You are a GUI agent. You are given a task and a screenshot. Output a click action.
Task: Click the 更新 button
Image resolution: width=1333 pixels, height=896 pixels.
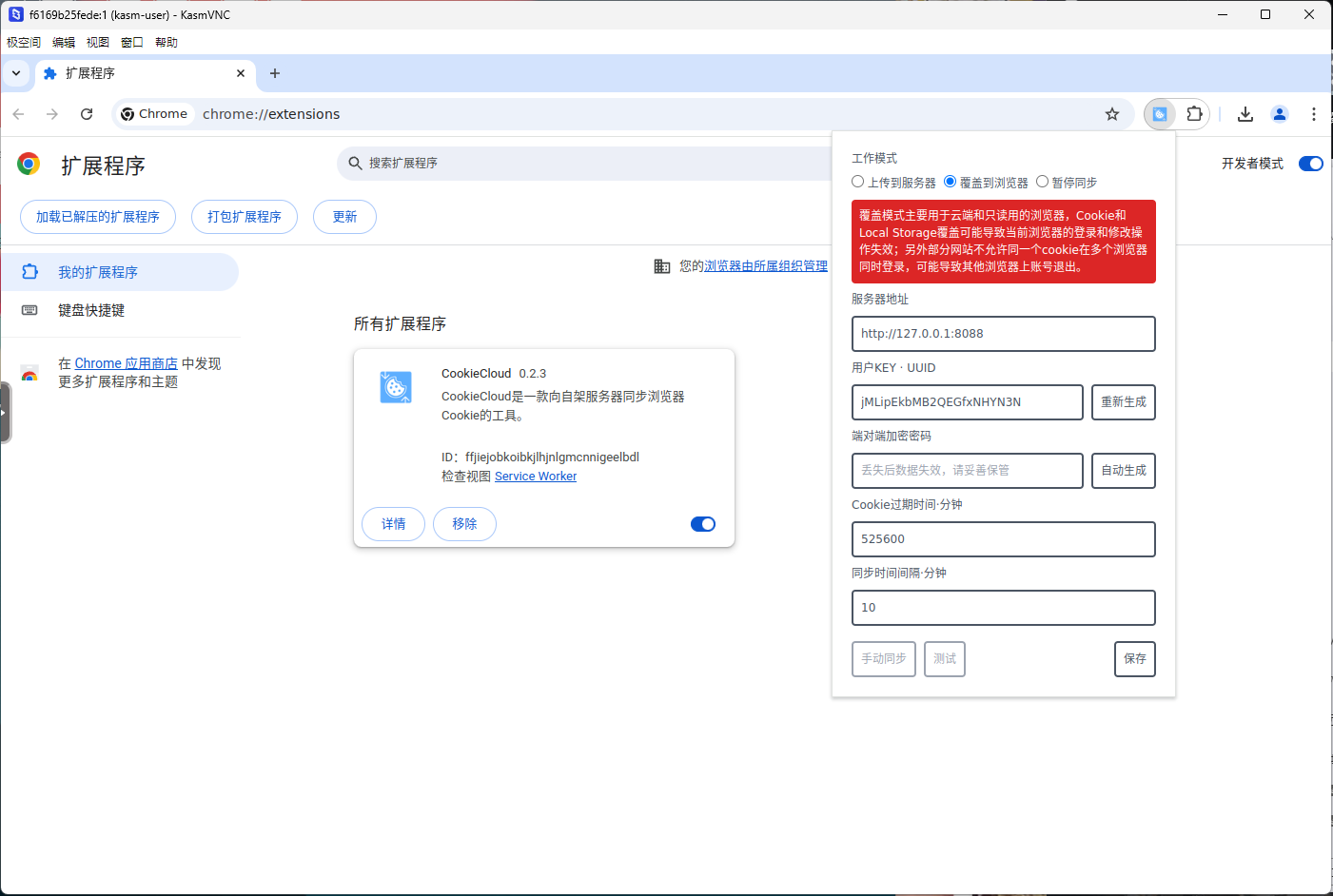pyautogui.click(x=344, y=217)
